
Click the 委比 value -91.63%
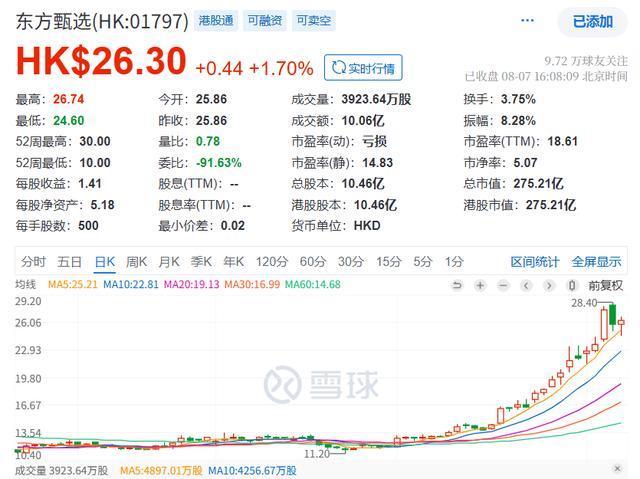pyautogui.click(x=219, y=163)
